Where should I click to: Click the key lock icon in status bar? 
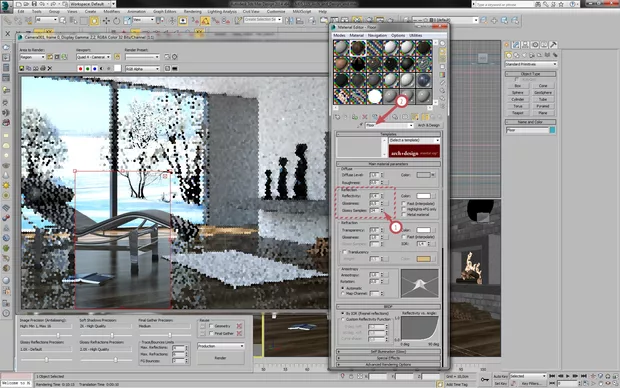[485, 380]
